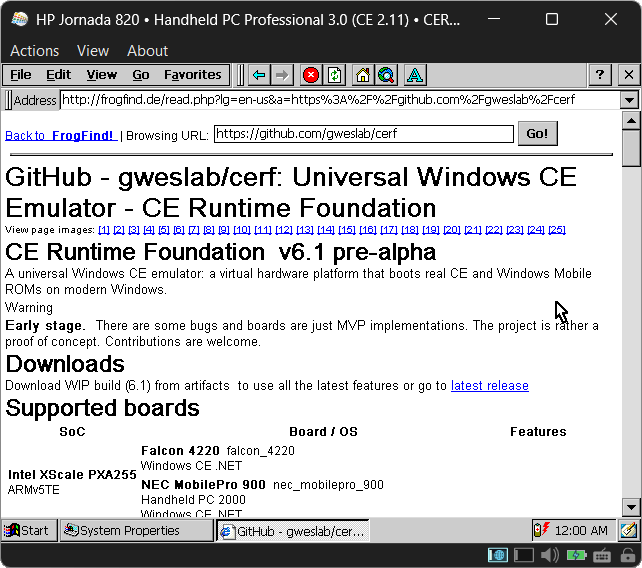Select the GitHub - gweslab/cer... taskbar button
Screen dimensions: 642x568
292,531
